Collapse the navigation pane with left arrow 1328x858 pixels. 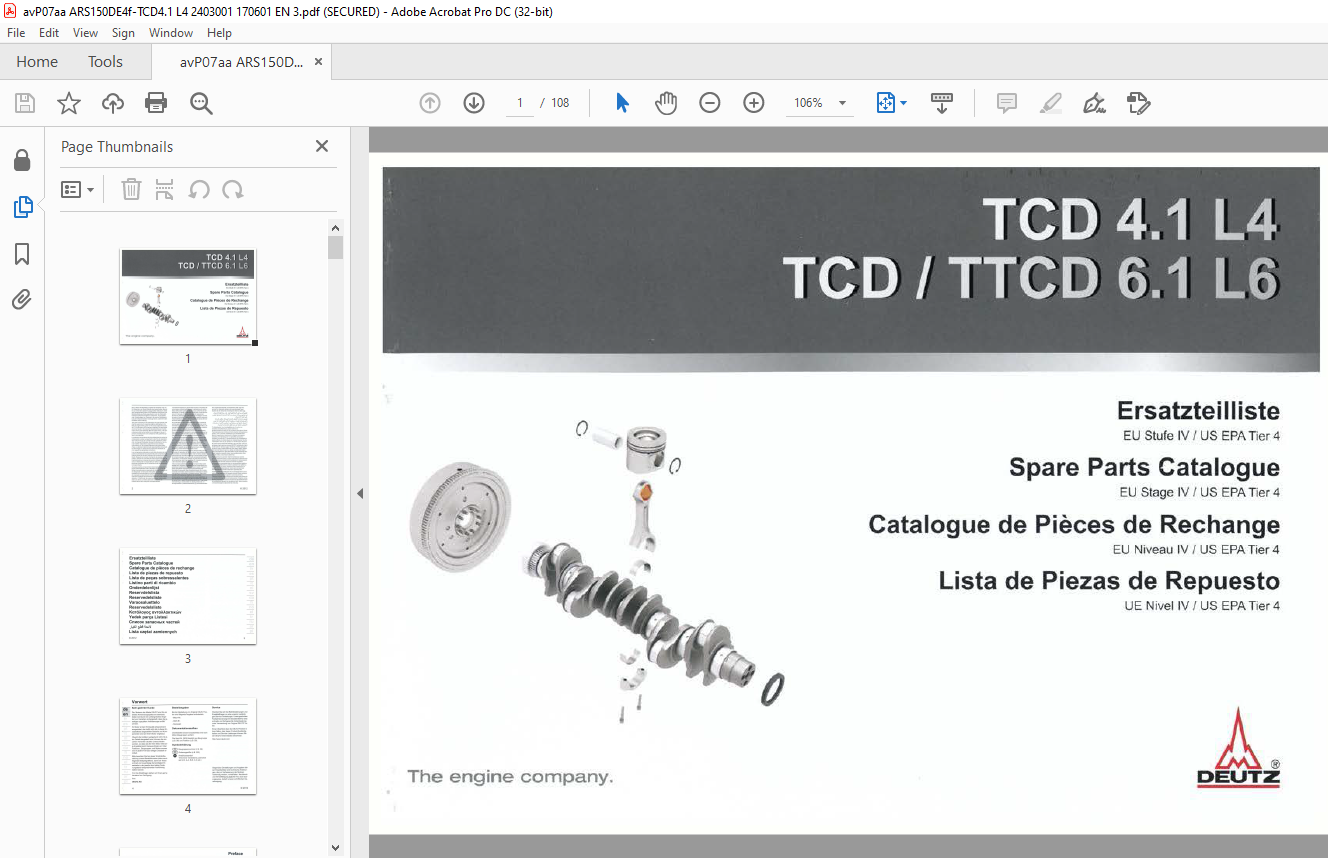[359, 493]
